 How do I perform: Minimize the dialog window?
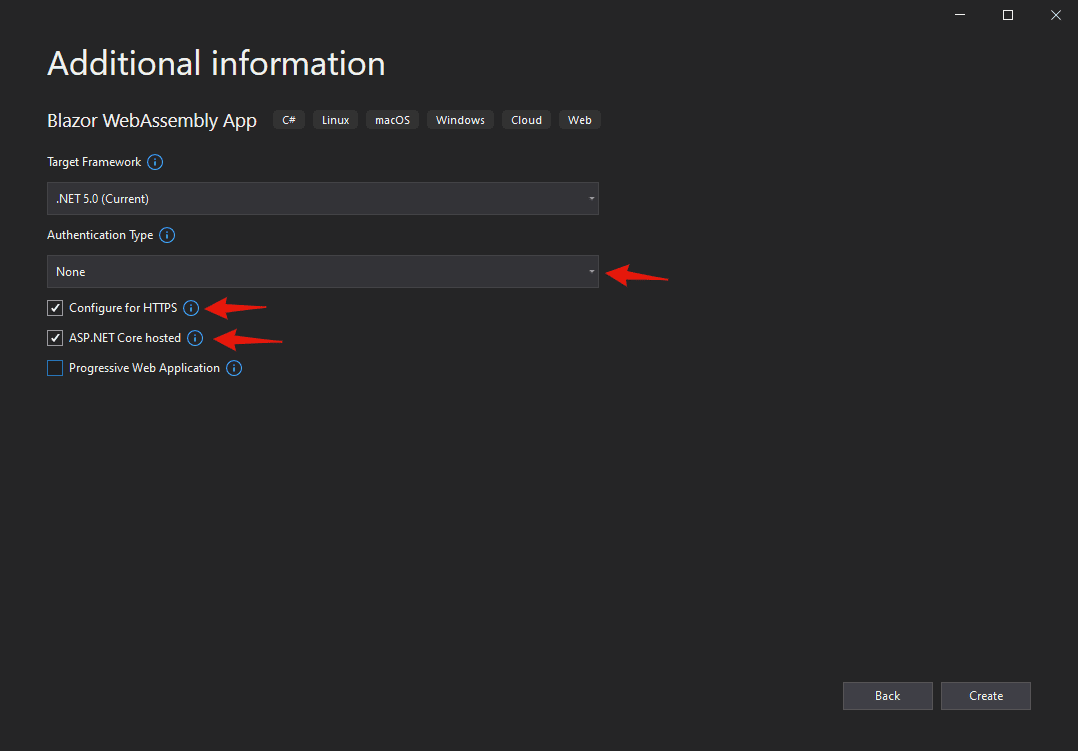click(960, 15)
